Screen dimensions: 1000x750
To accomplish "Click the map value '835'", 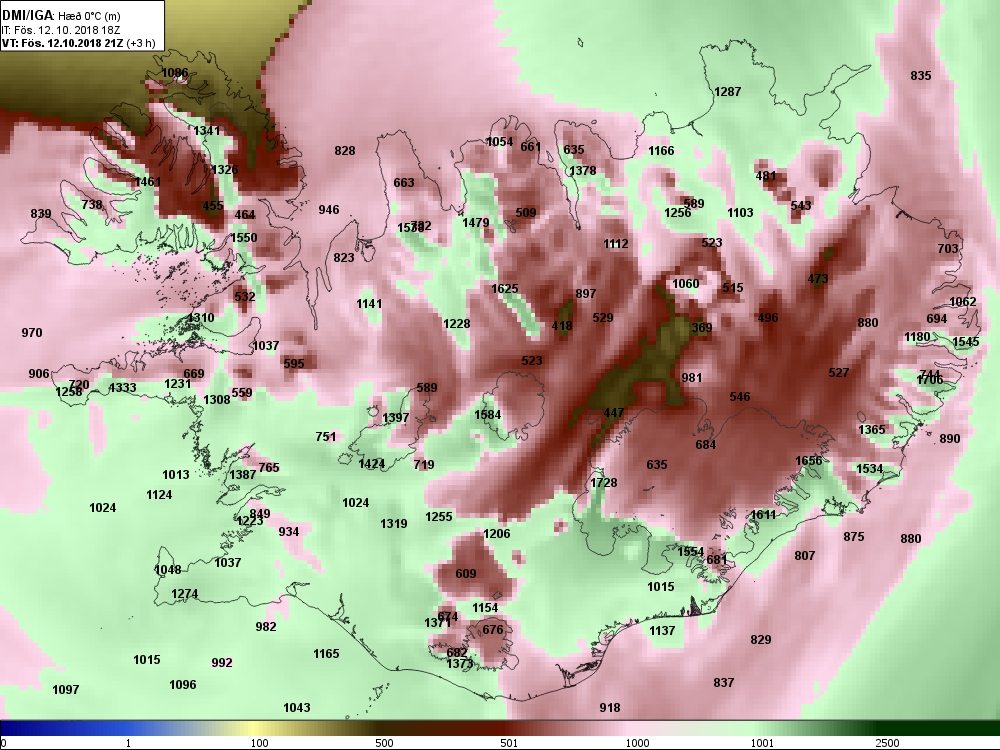I will 920,76.
